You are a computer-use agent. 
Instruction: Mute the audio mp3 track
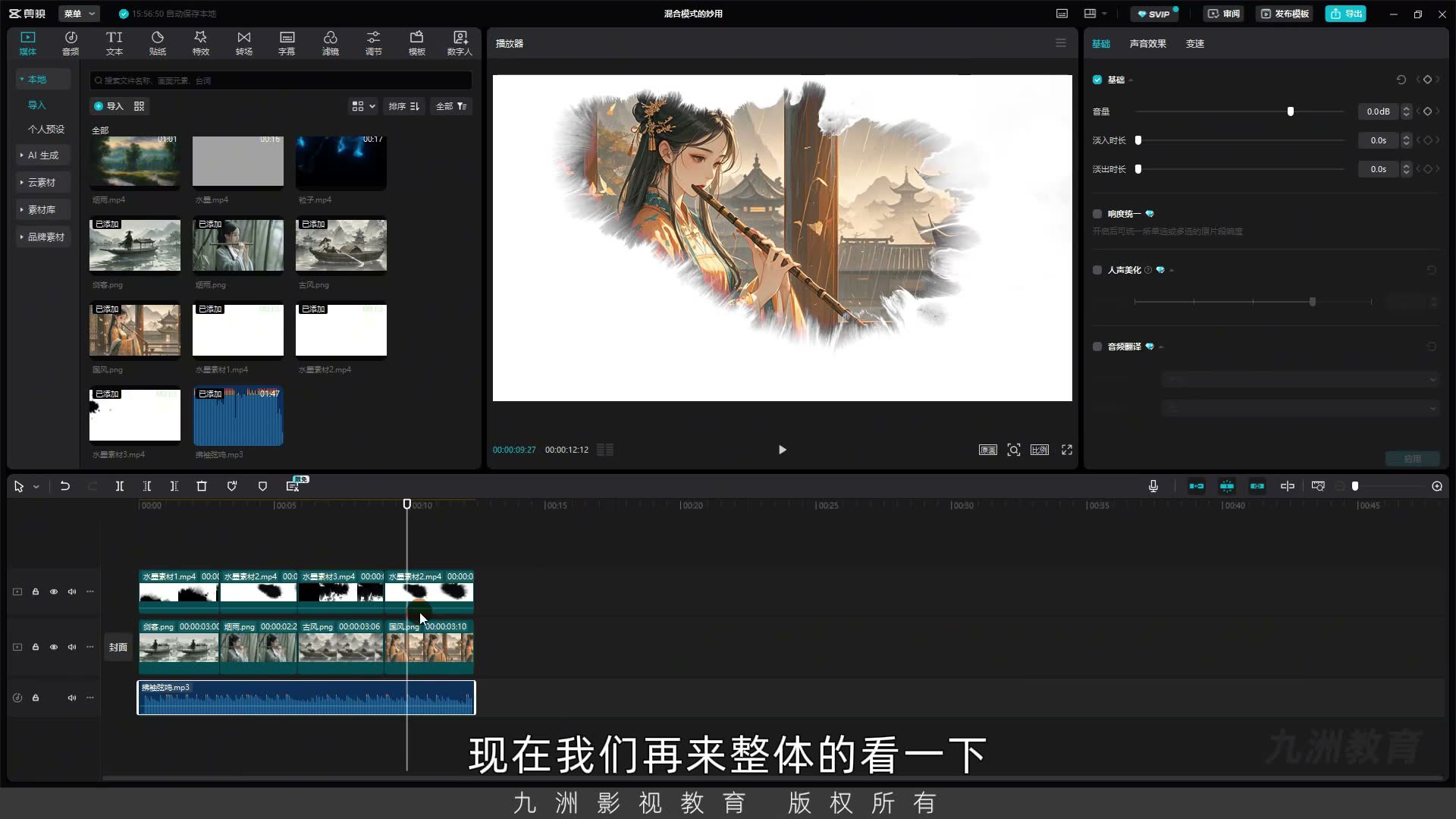[x=72, y=698]
